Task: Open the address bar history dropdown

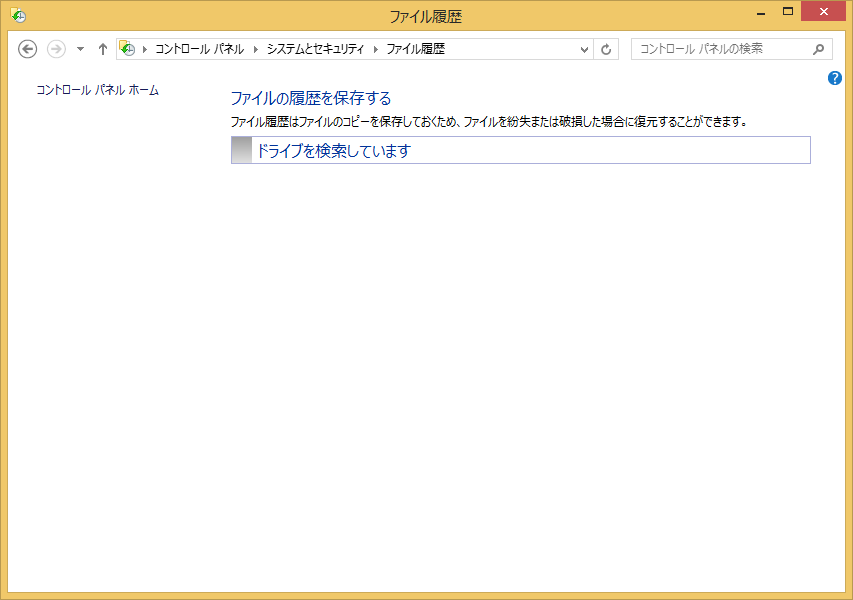Action: 584,50
